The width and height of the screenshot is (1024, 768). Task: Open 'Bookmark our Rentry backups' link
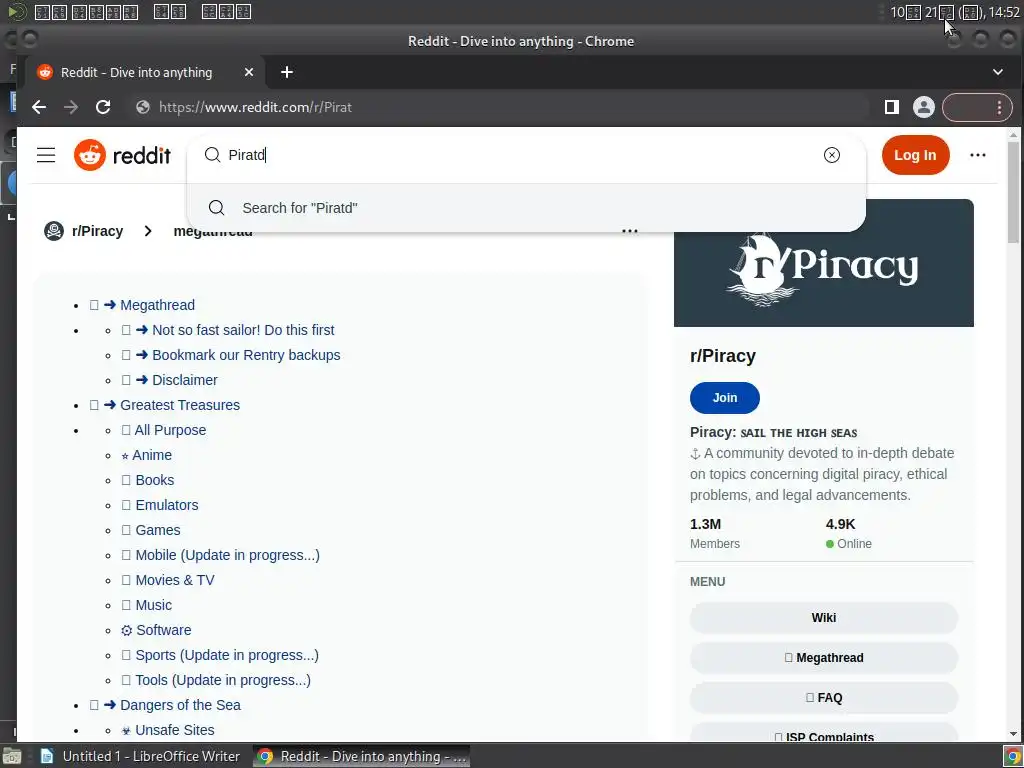(246, 355)
